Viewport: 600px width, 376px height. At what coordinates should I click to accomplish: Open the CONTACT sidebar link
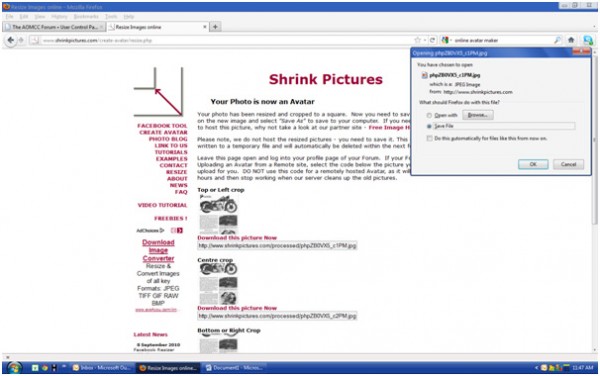173,165
